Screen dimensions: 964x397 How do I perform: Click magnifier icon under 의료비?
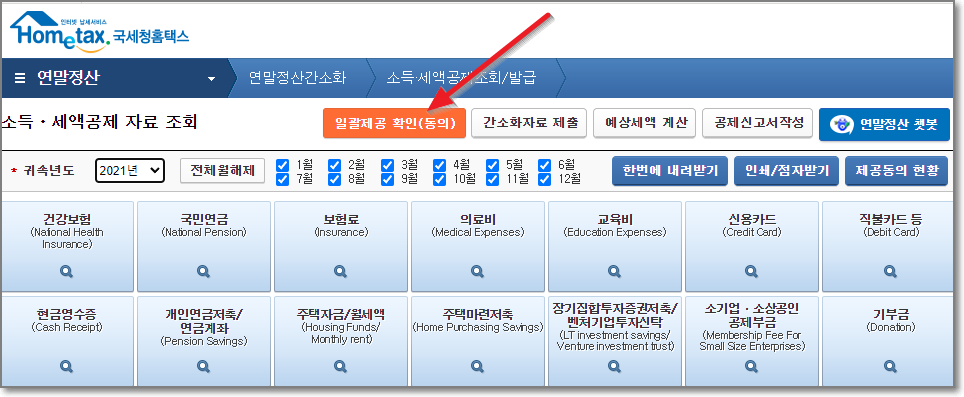(478, 271)
